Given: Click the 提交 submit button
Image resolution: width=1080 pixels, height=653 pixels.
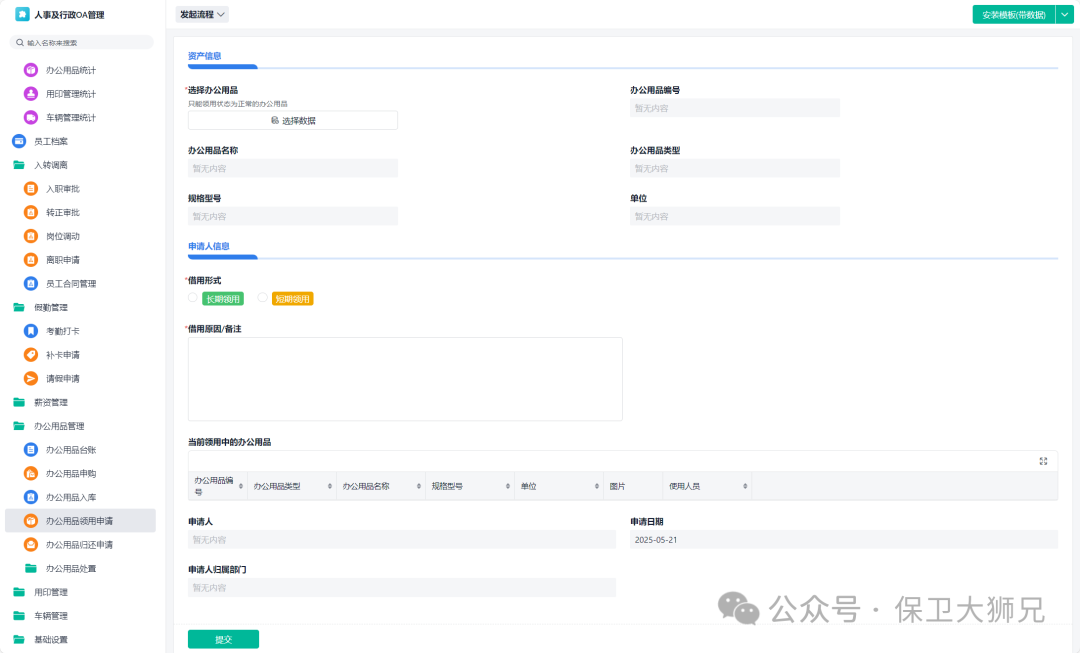Looking at the screenshot, I should pos(223,639).
